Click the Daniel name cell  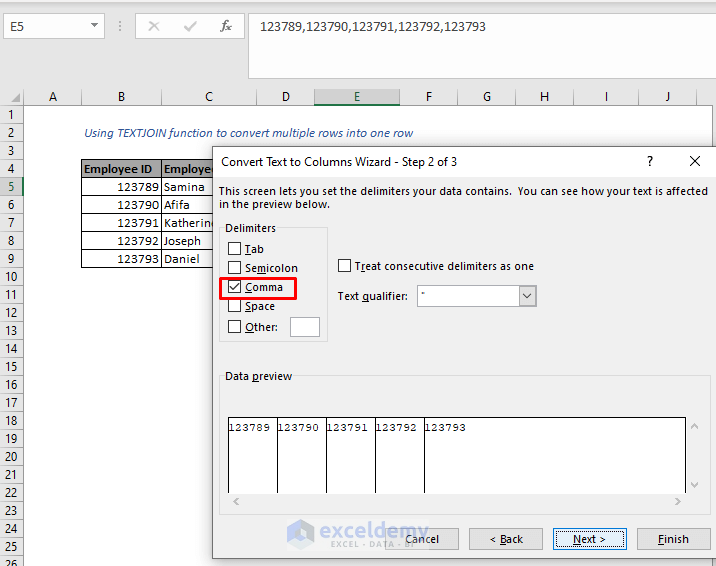(x=187, y=259)
